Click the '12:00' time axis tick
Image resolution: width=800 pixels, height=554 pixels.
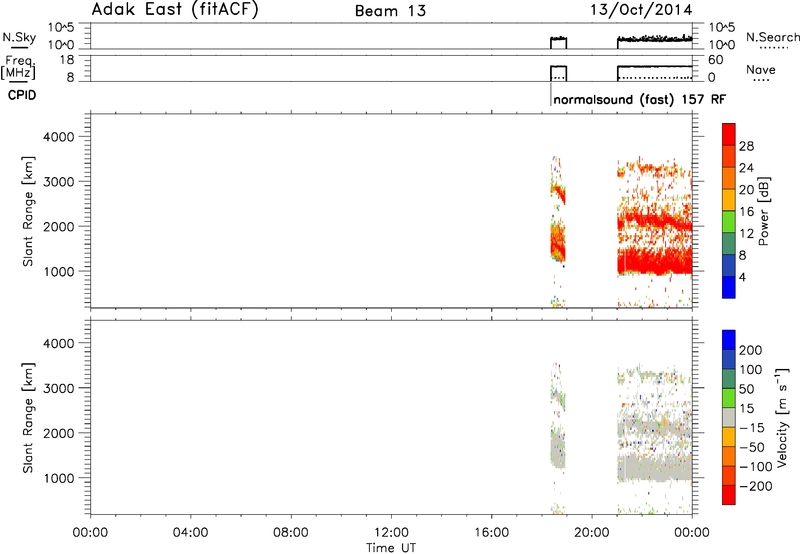[x=391, y=533]
